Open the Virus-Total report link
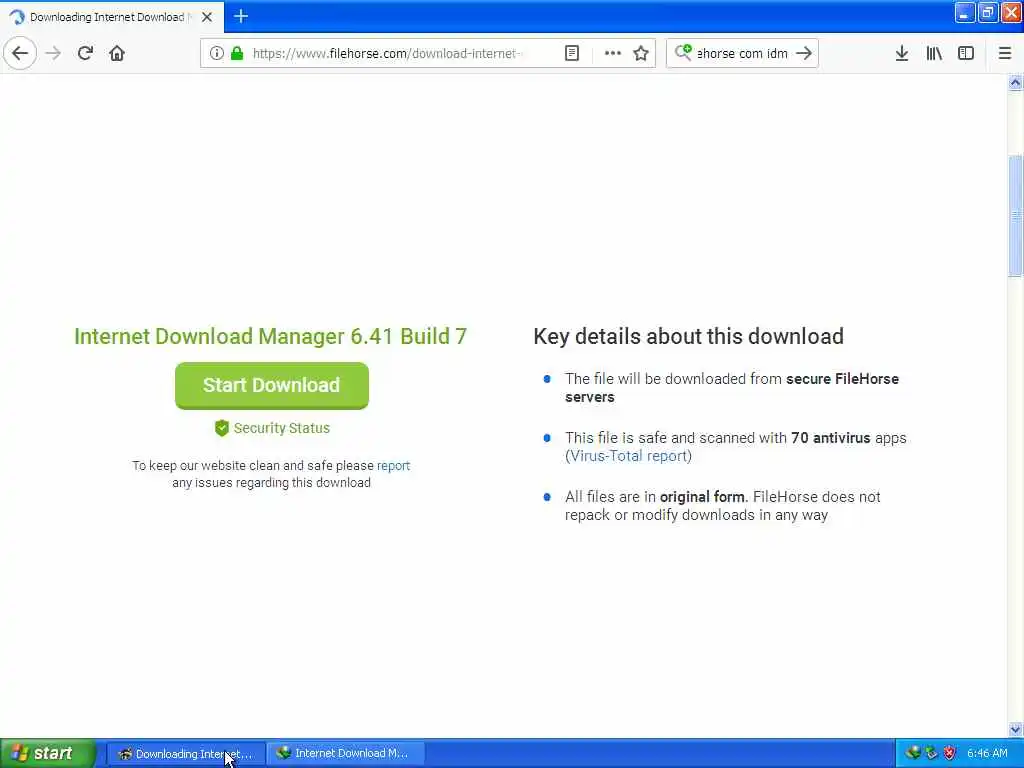This screenshot has width=1024, height=768. (628, 456)
